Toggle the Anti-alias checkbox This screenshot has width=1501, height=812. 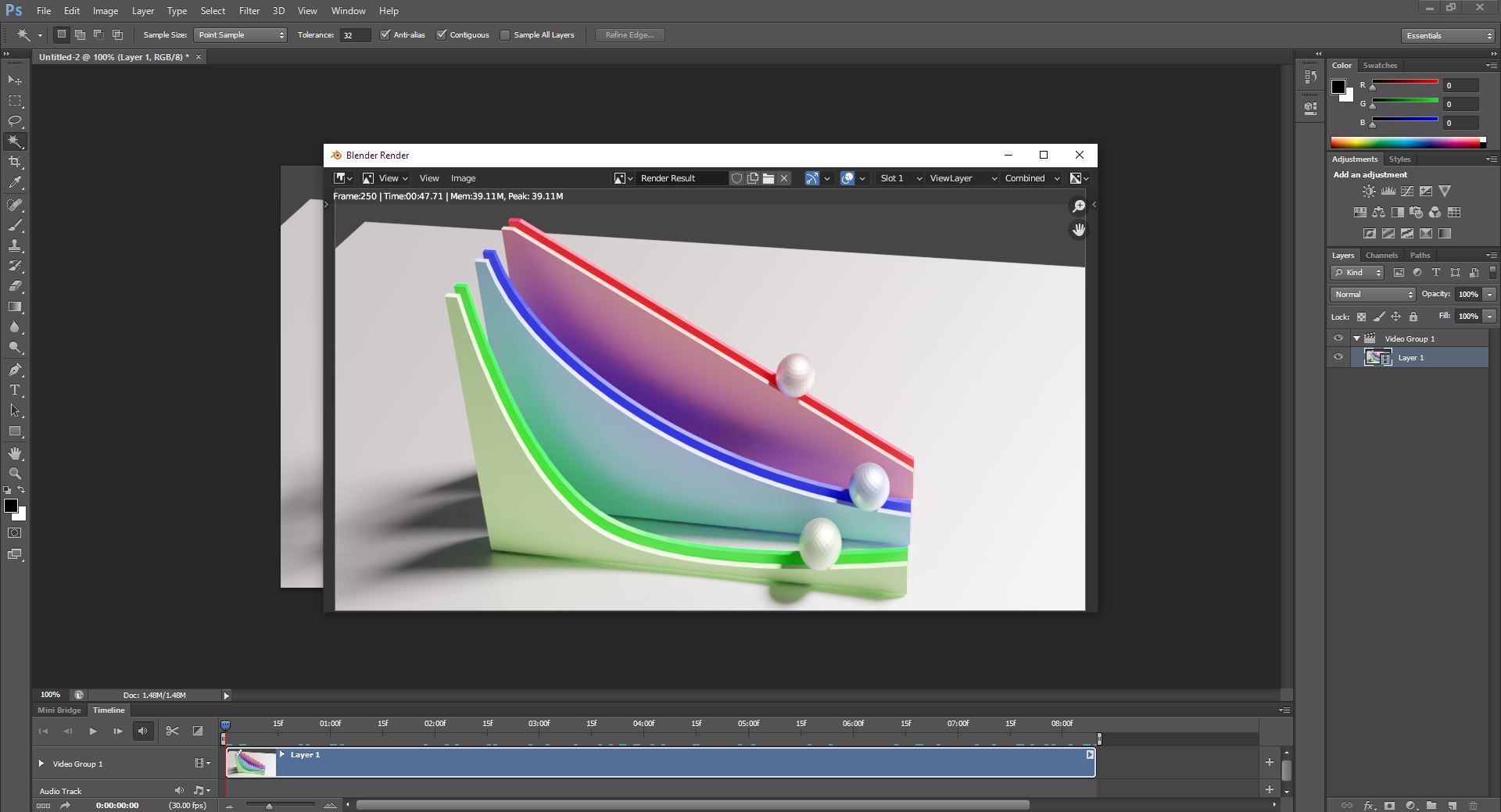(385, 34)
